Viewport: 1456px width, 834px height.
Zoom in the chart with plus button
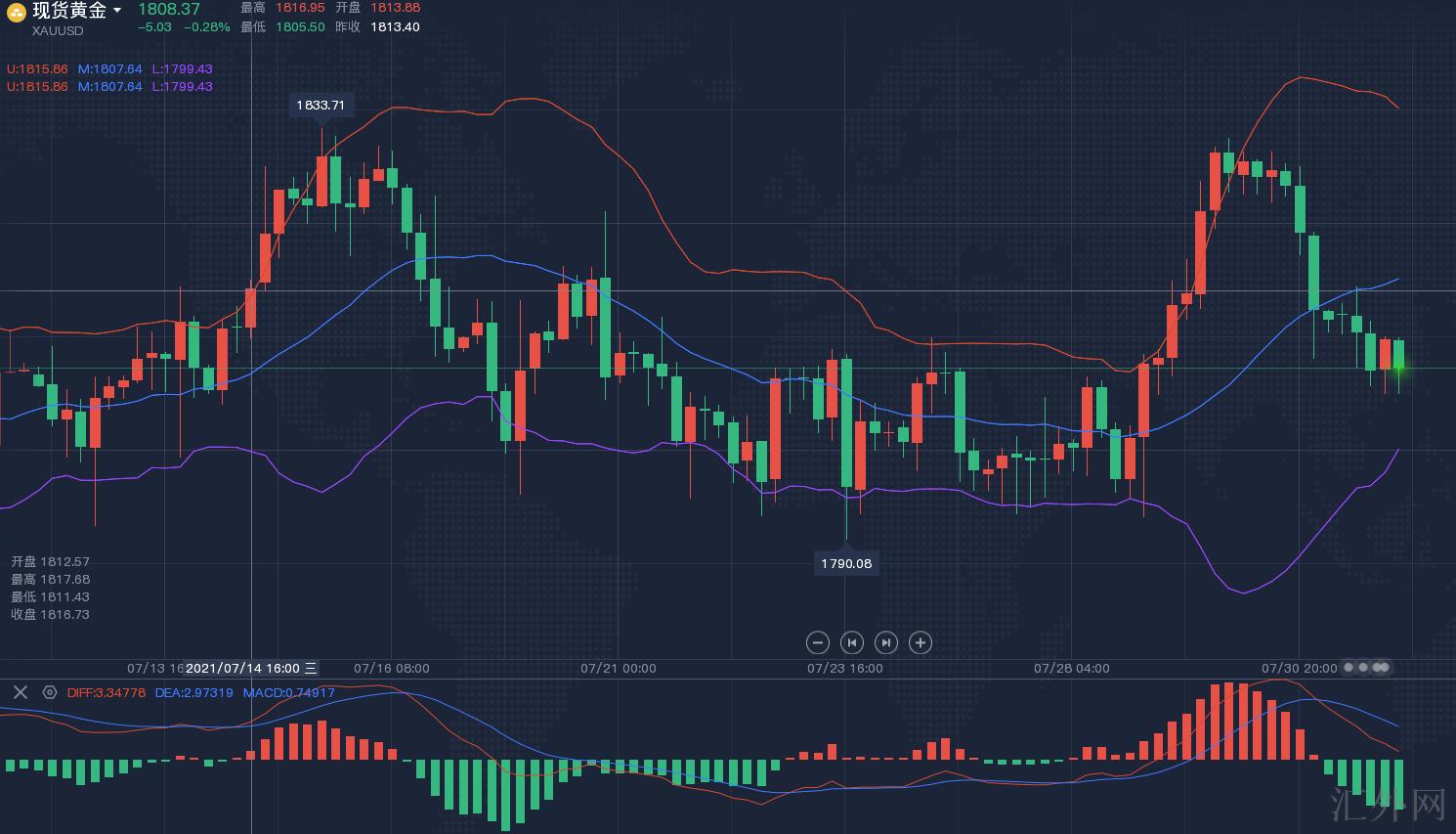pyautogui.click(x=920, y=642)
